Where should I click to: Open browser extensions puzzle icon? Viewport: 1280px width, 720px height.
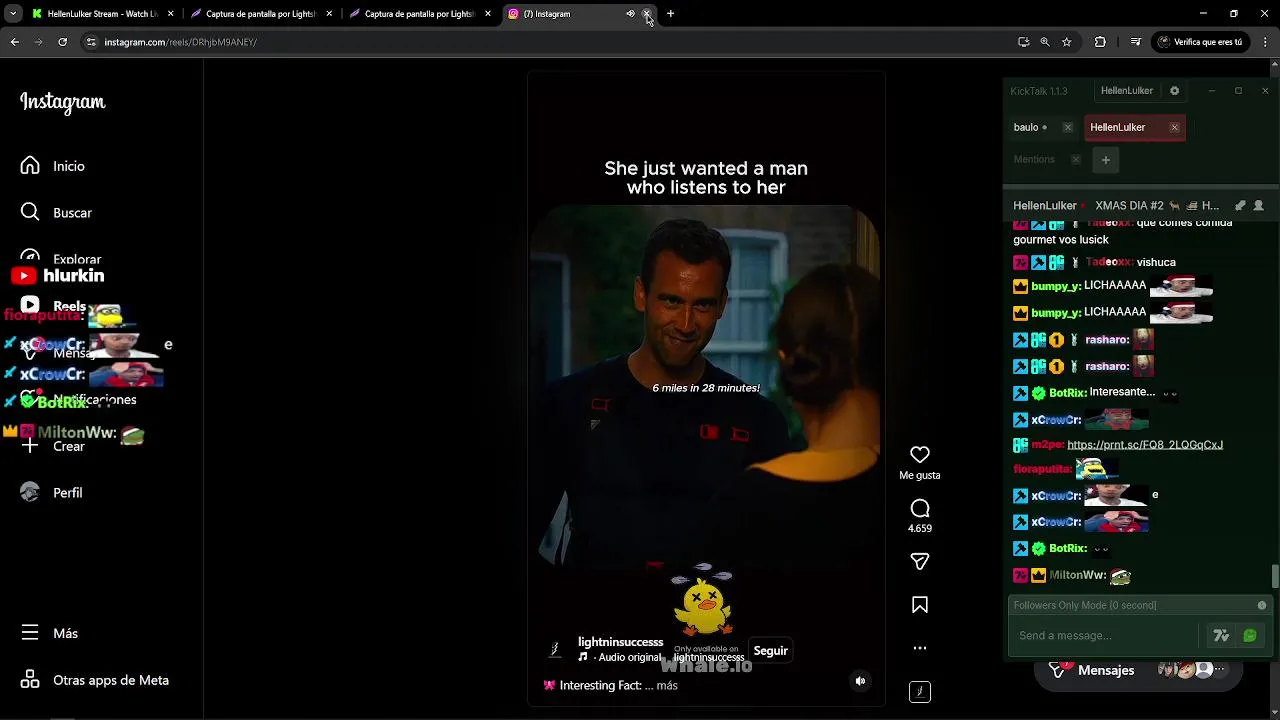pos(1100,42)
